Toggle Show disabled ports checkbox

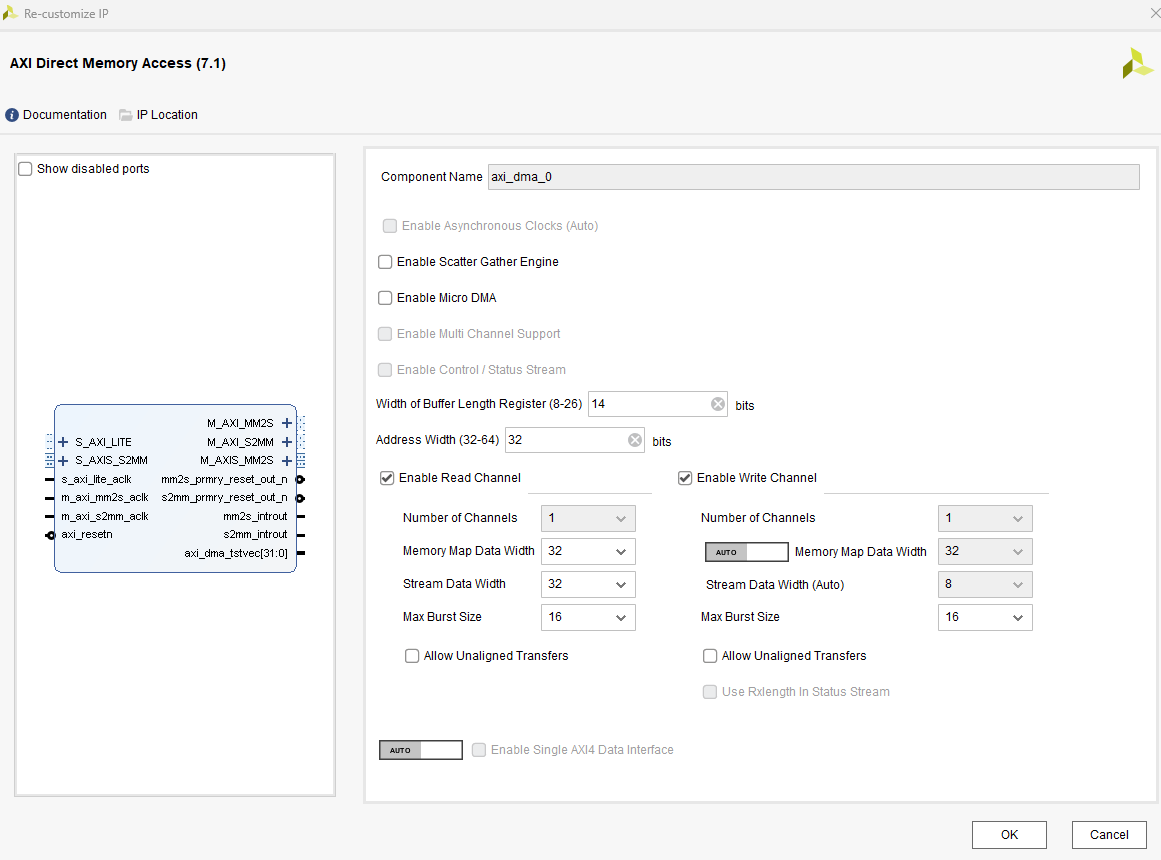[25, 169]
